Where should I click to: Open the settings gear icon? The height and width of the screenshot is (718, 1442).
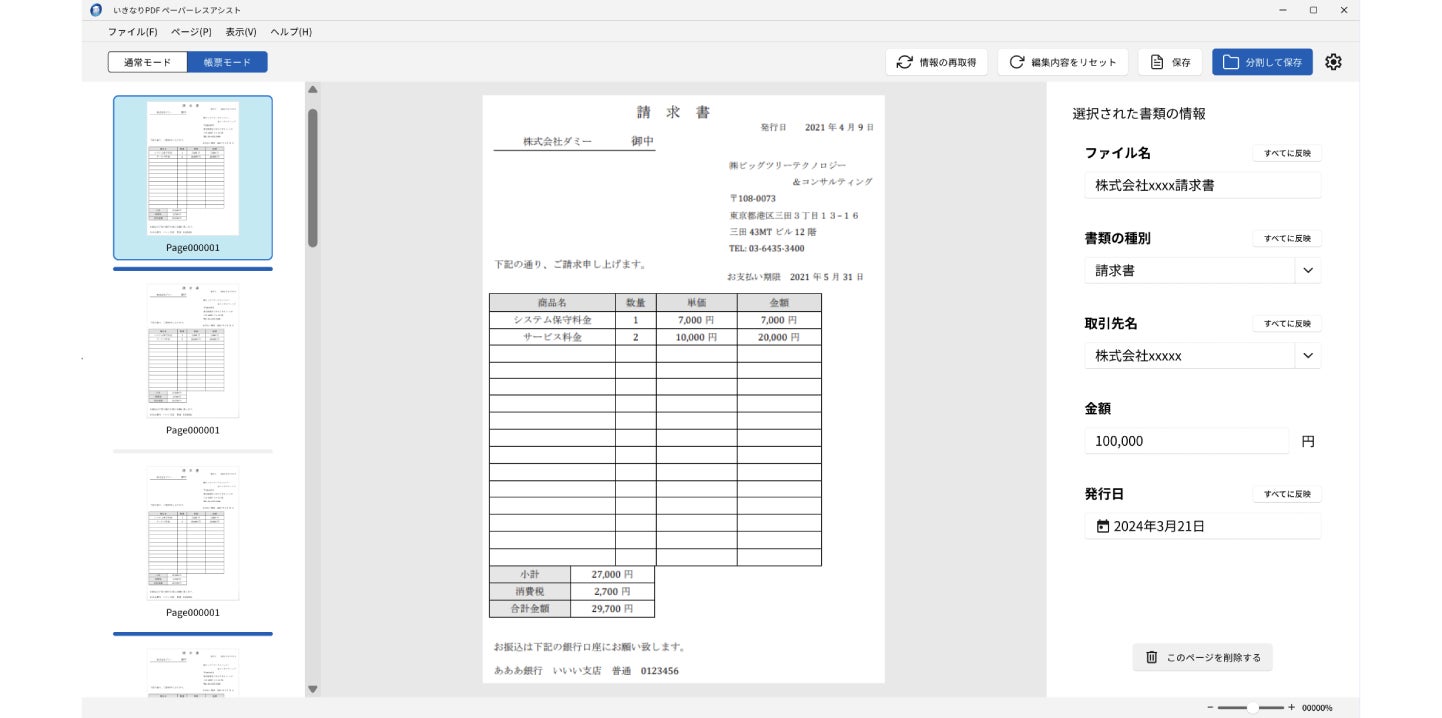coord(1333,62)
